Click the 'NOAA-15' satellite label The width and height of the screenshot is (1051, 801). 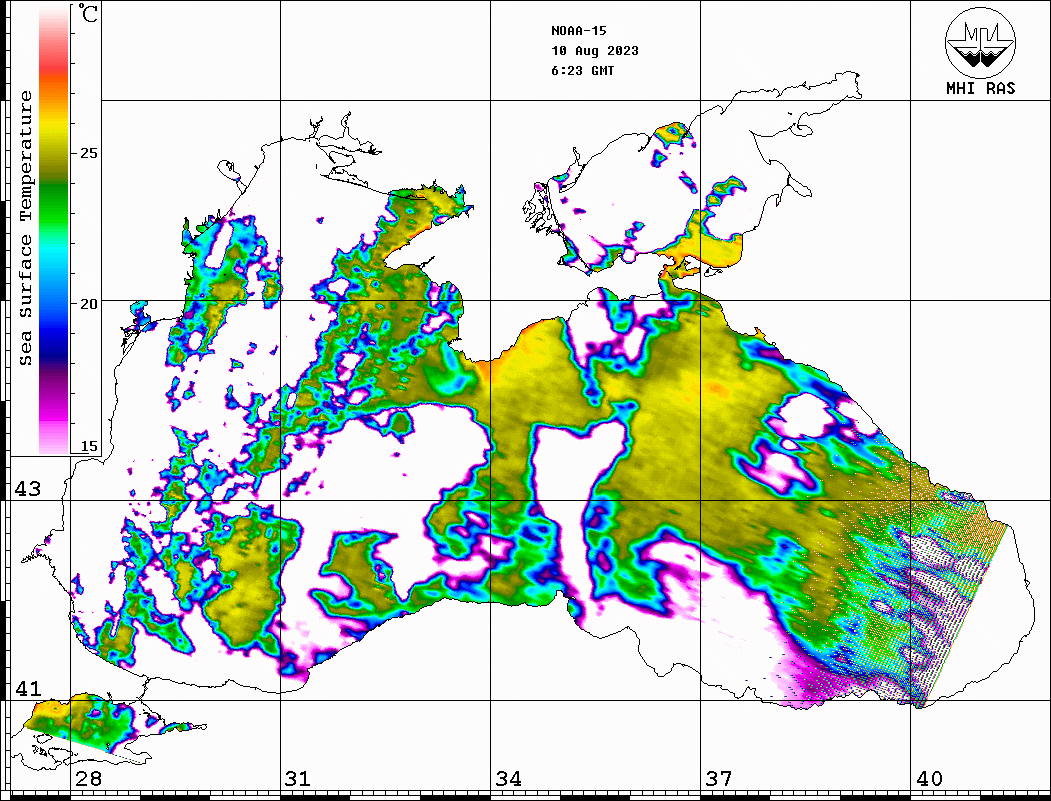tap(578, 31)
